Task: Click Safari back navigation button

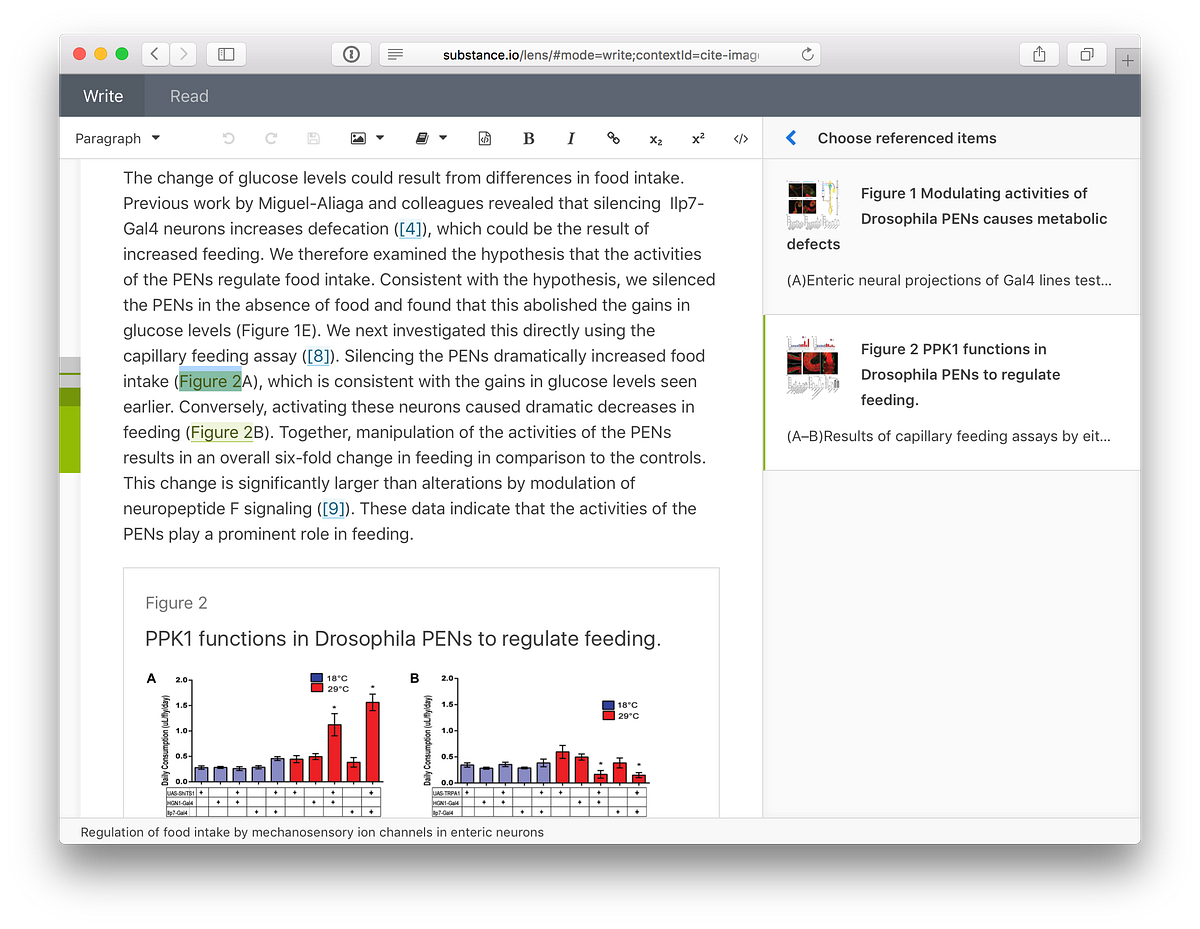Action: coord(155,54)
